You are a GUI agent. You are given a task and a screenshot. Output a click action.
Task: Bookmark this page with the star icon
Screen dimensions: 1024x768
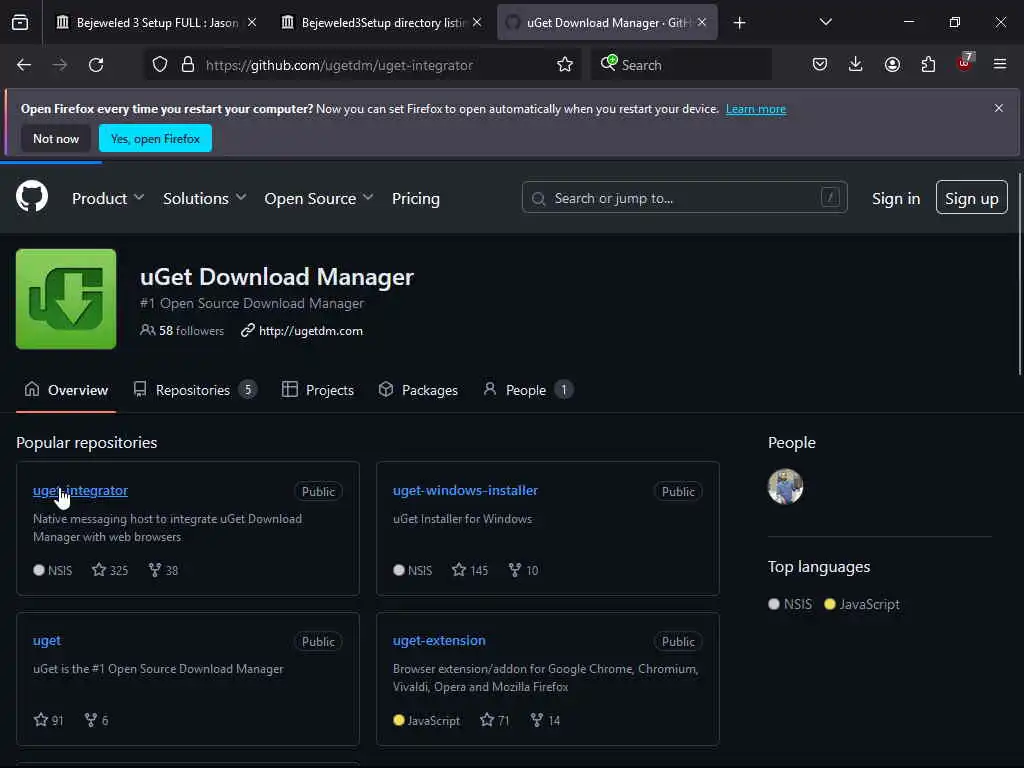tap(565, 65)
